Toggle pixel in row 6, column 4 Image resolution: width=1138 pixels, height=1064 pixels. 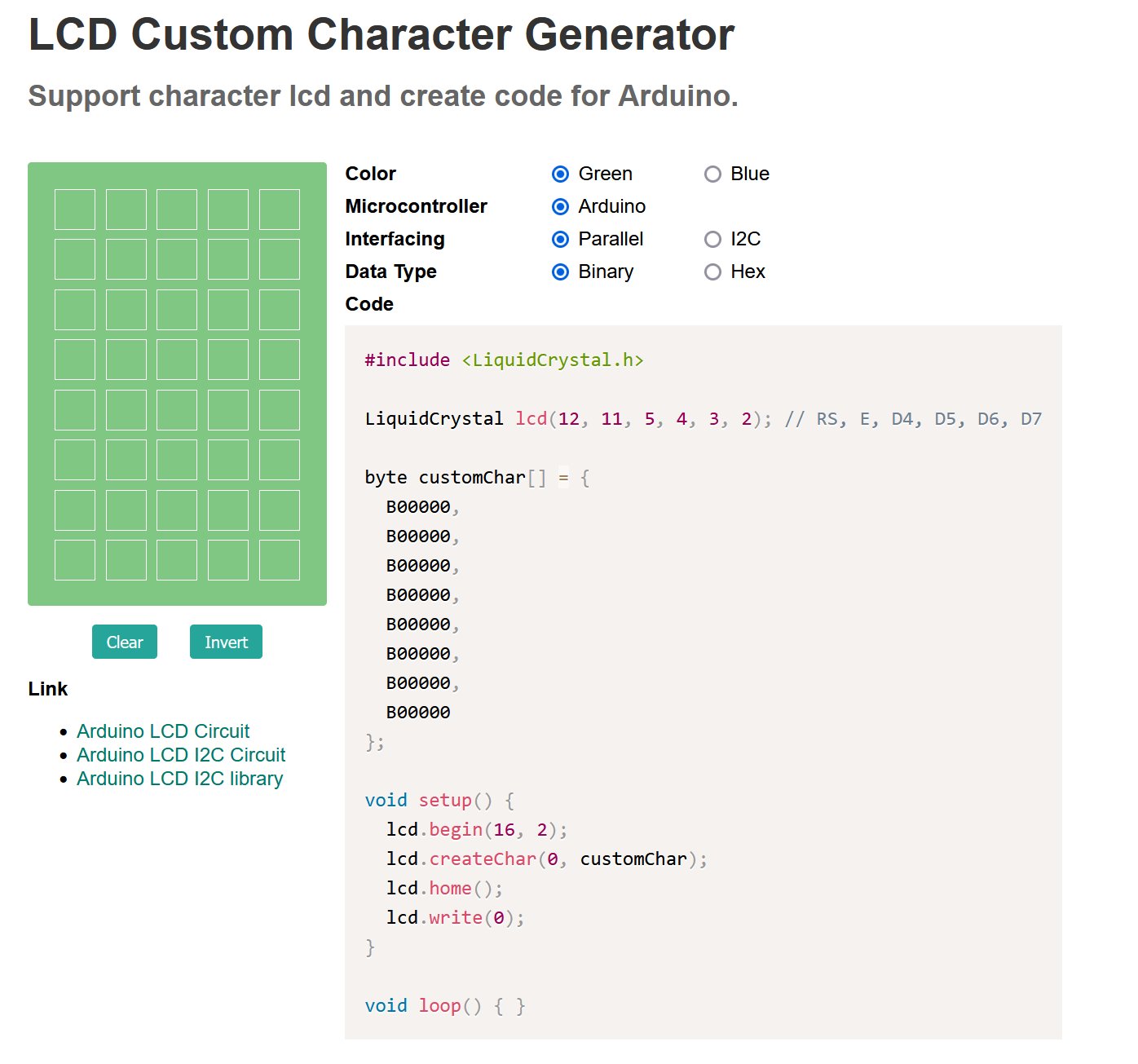pos(228,460)
